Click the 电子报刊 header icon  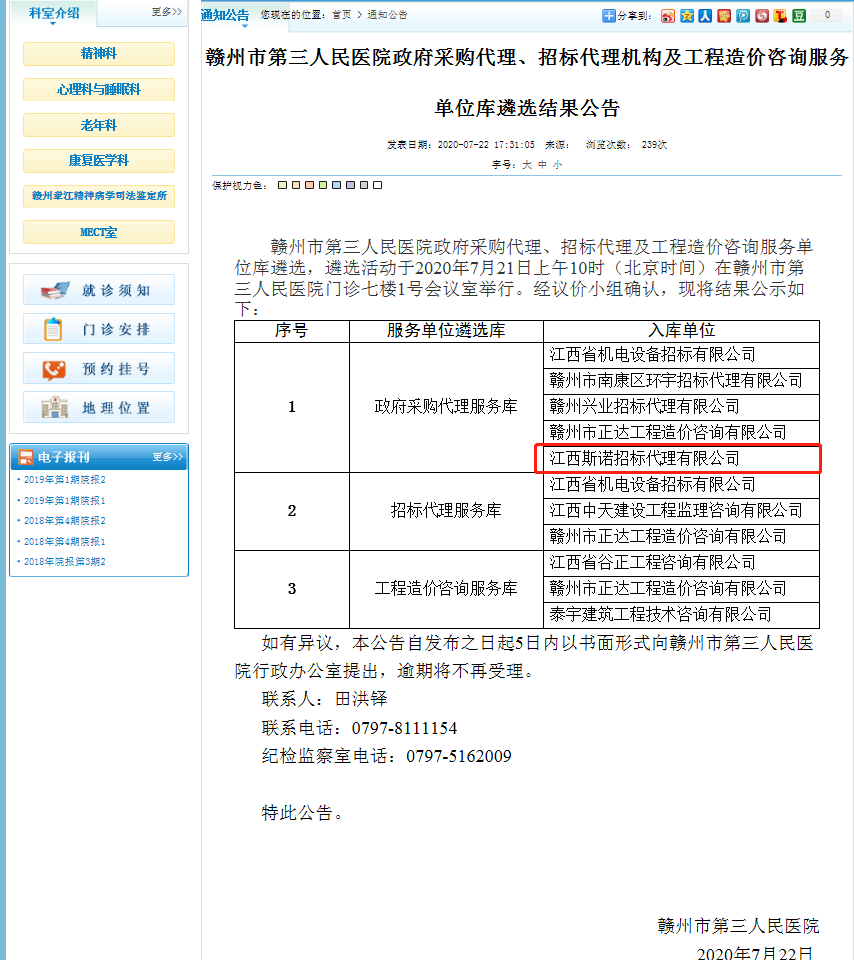coord(26,457)
